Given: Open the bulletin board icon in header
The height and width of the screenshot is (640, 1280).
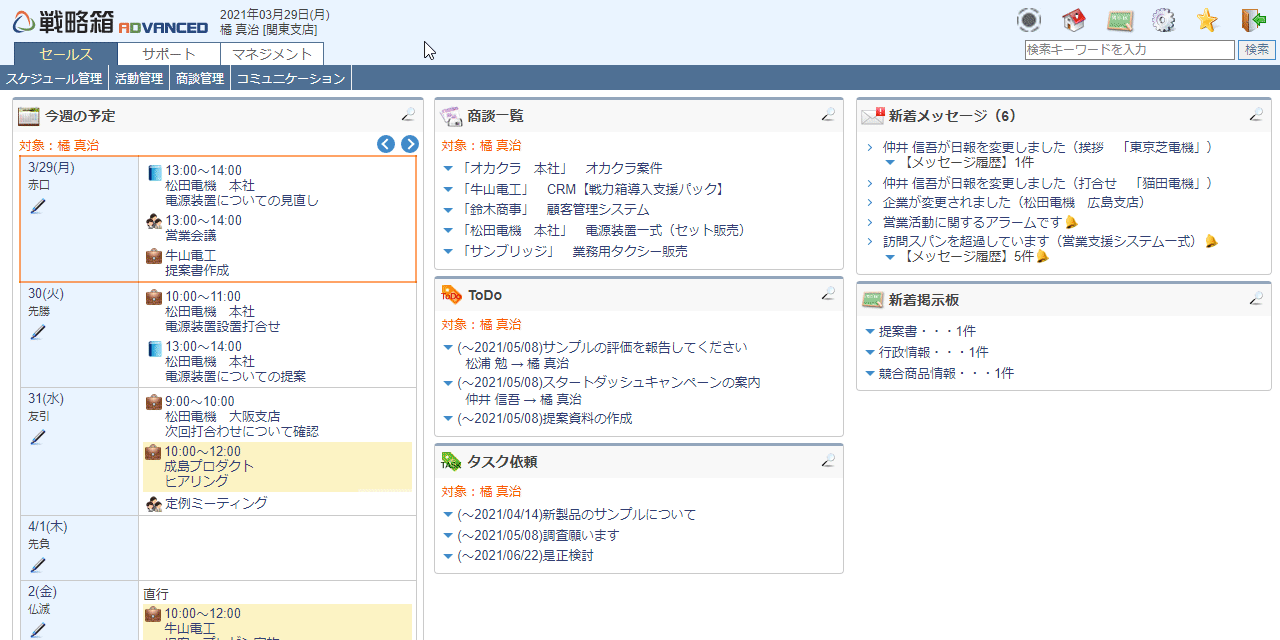Looking at the screenshot, I should 1120,20.
